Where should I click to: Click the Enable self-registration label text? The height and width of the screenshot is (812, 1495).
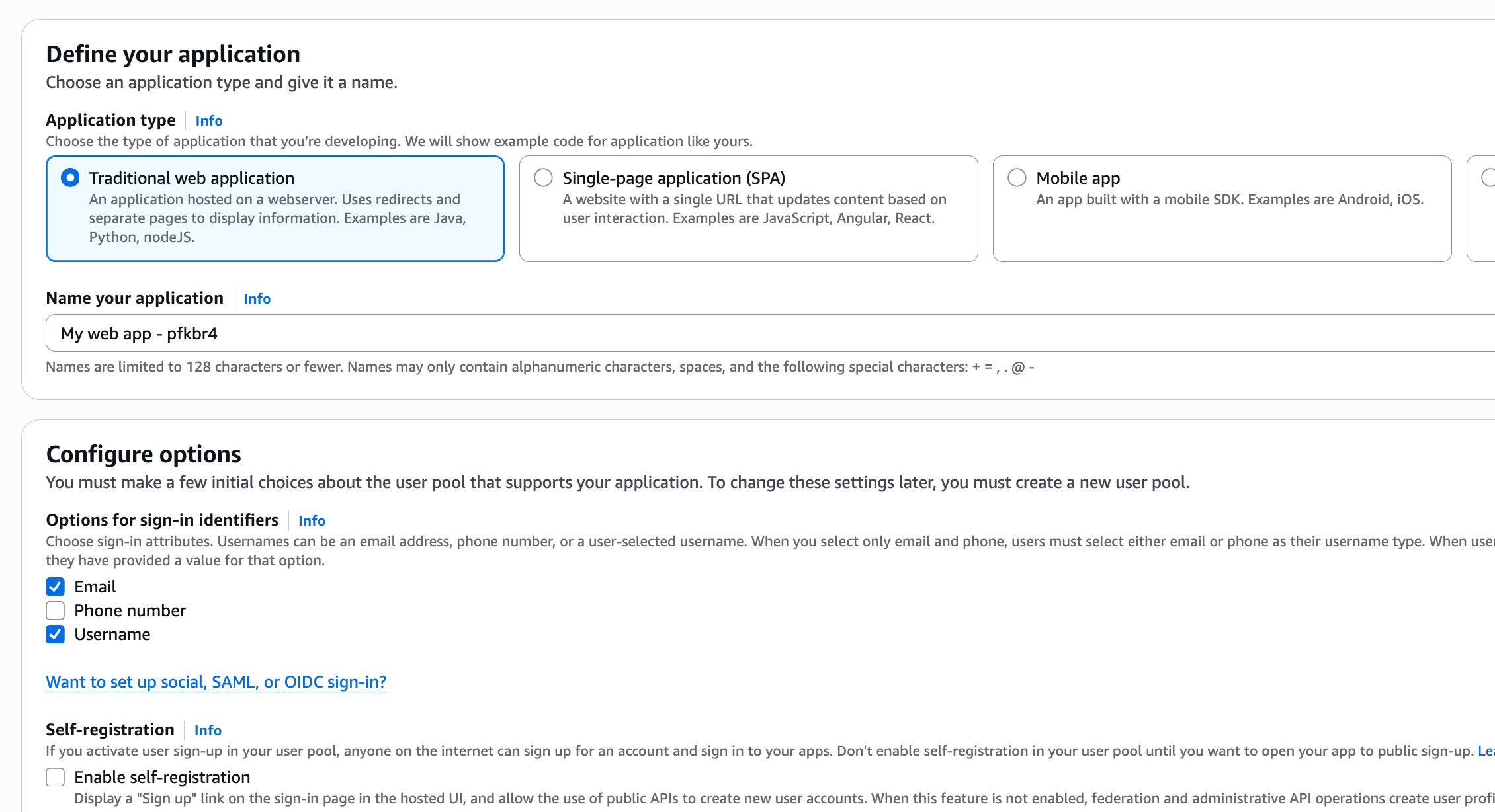162,777
